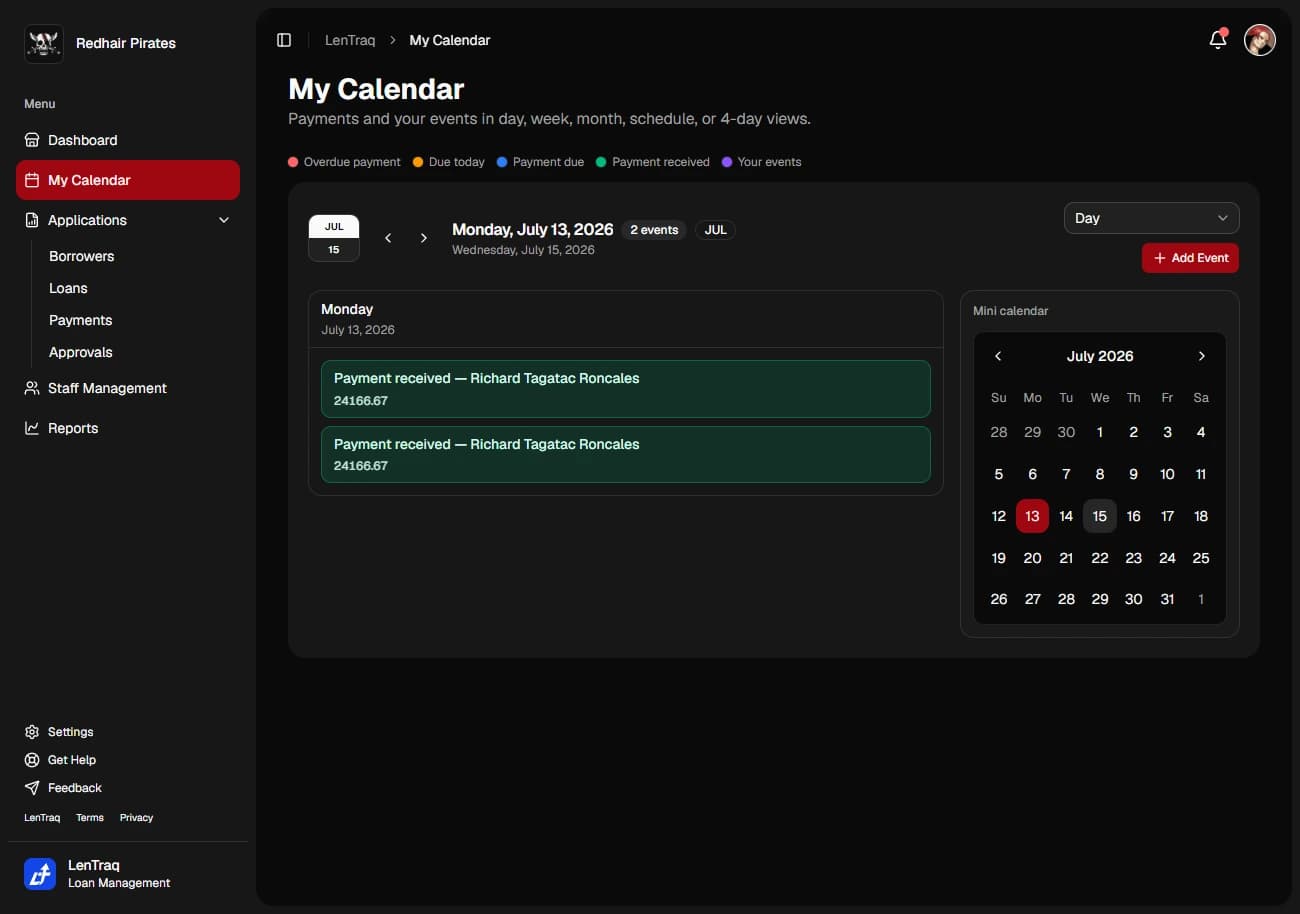Go to the previous day arrow
The image size is (1300, 914).
point(388,238)
